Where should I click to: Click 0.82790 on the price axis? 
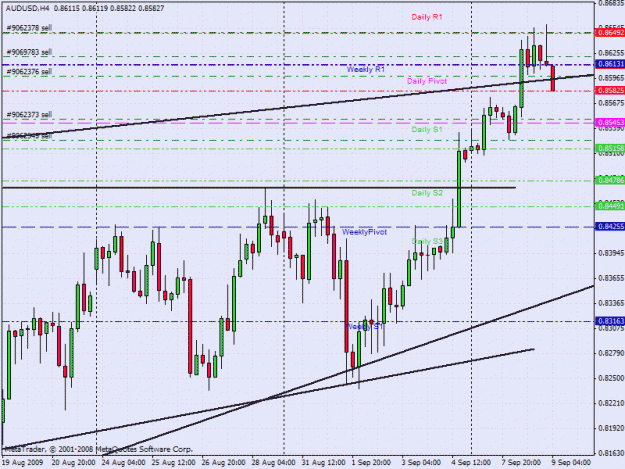611,353
